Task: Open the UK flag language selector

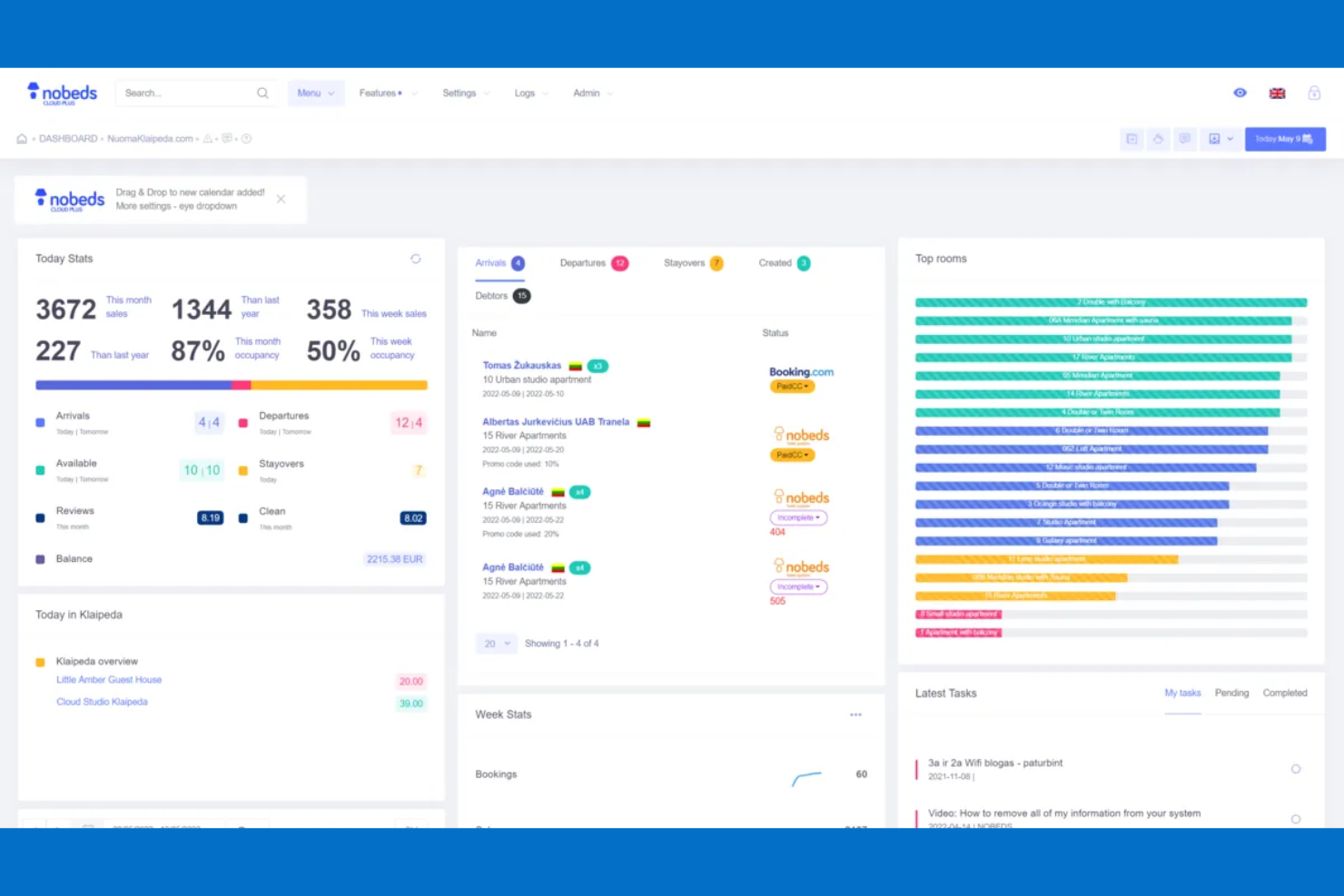Action: tap(1277, 93)
